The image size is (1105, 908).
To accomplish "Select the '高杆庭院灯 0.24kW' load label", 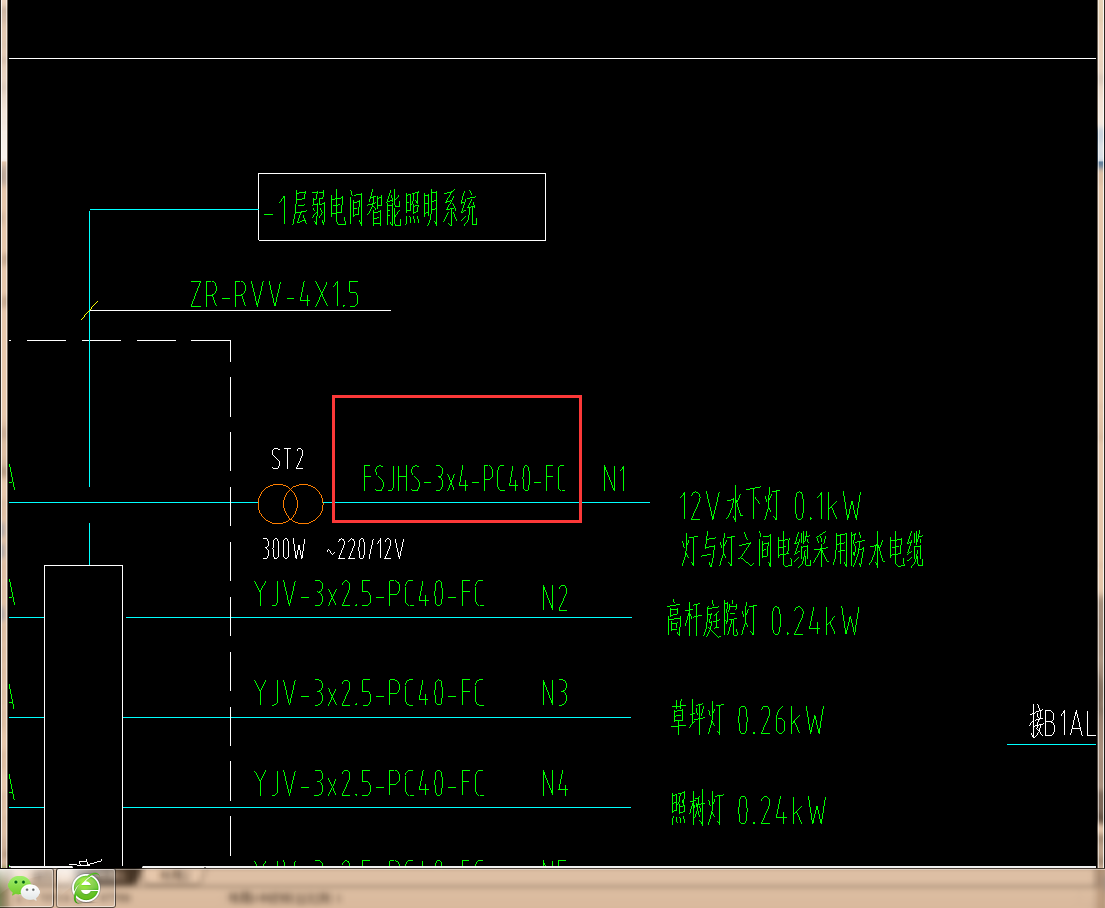I will [x=763, y=620].
